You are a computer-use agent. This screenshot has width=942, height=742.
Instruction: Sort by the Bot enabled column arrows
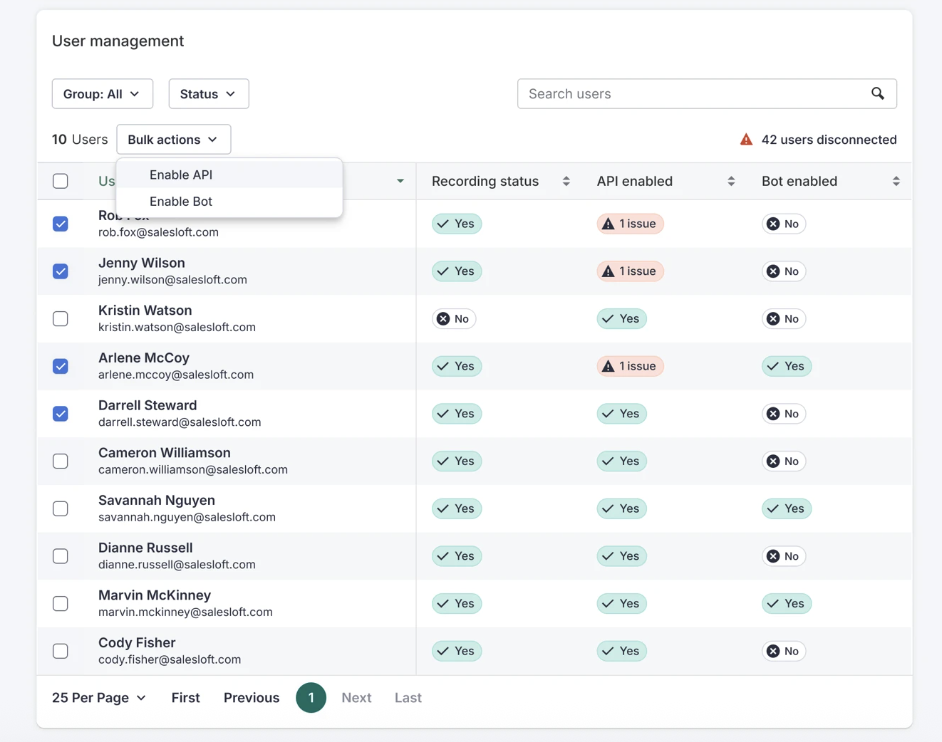click(896, 181)
